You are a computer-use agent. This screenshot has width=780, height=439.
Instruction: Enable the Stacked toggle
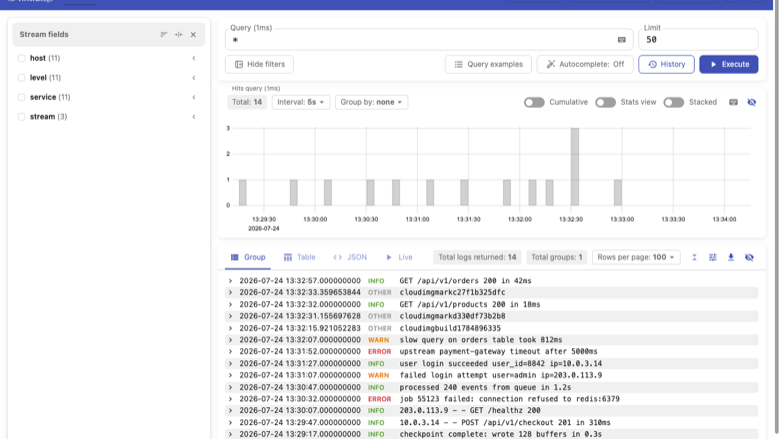[x=674, y=102]
